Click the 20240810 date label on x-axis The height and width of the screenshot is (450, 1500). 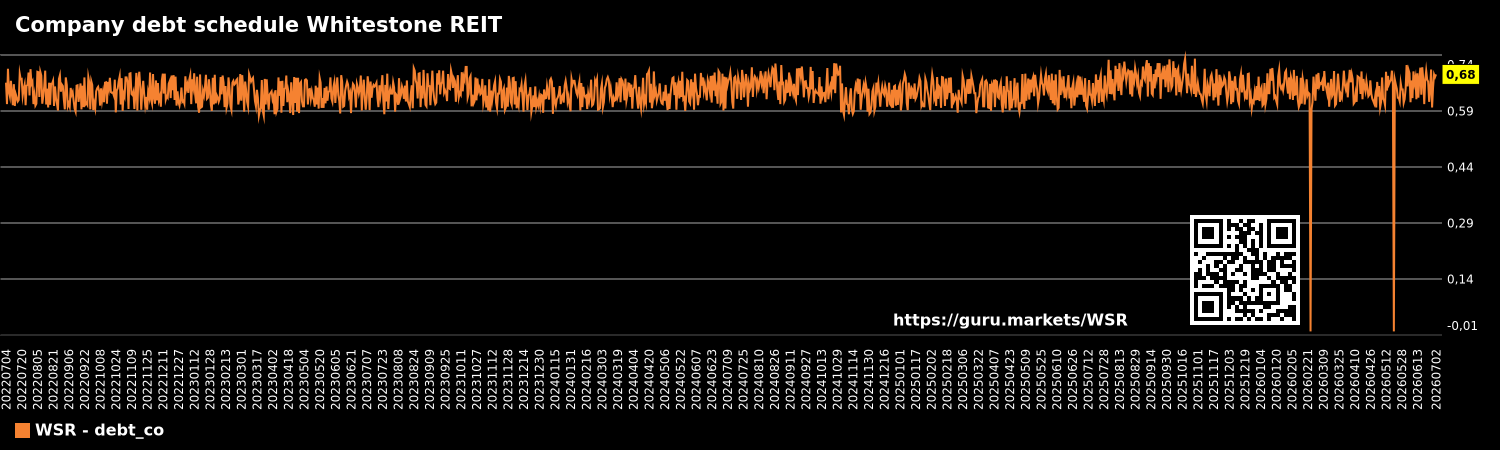(x=761, y=379)
